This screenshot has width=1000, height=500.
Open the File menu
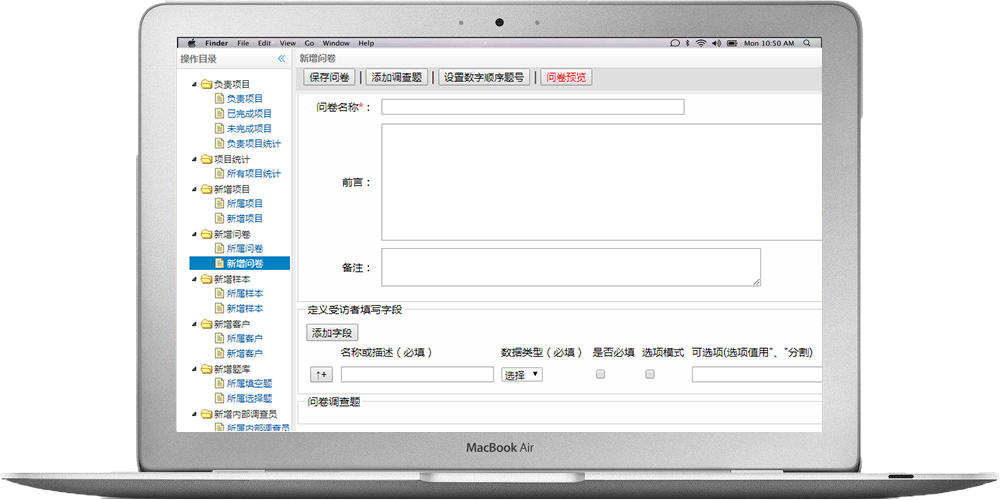click(x=243, y=43)
